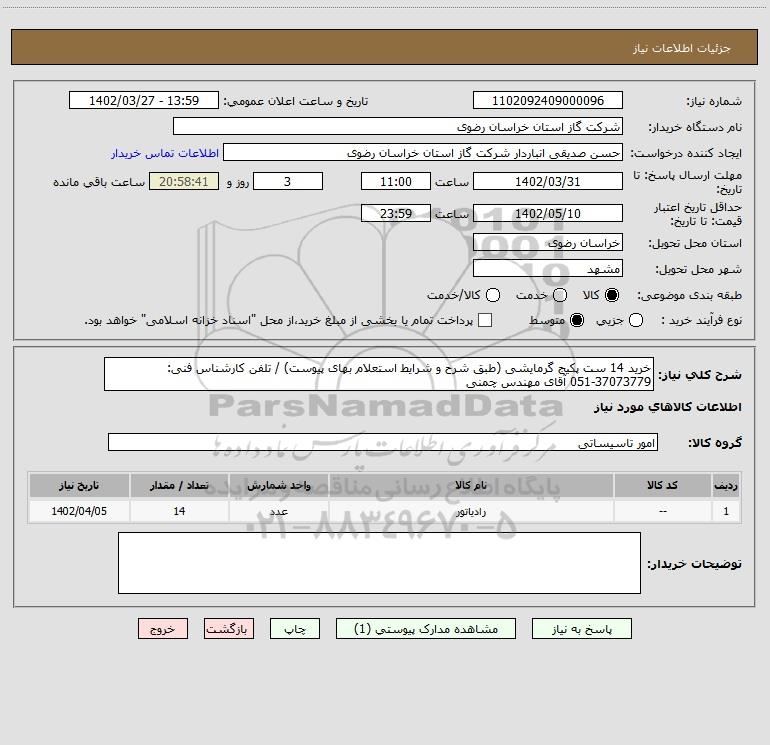
Task: Click the remaining time countdown 20:58:41
Action: coord(184,181)
